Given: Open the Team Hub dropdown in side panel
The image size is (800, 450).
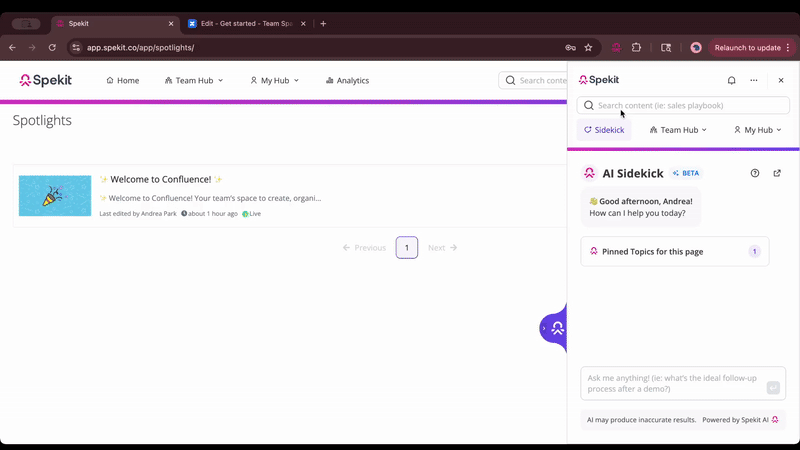Looking at the screenshot, I should (x=678, y=130).
